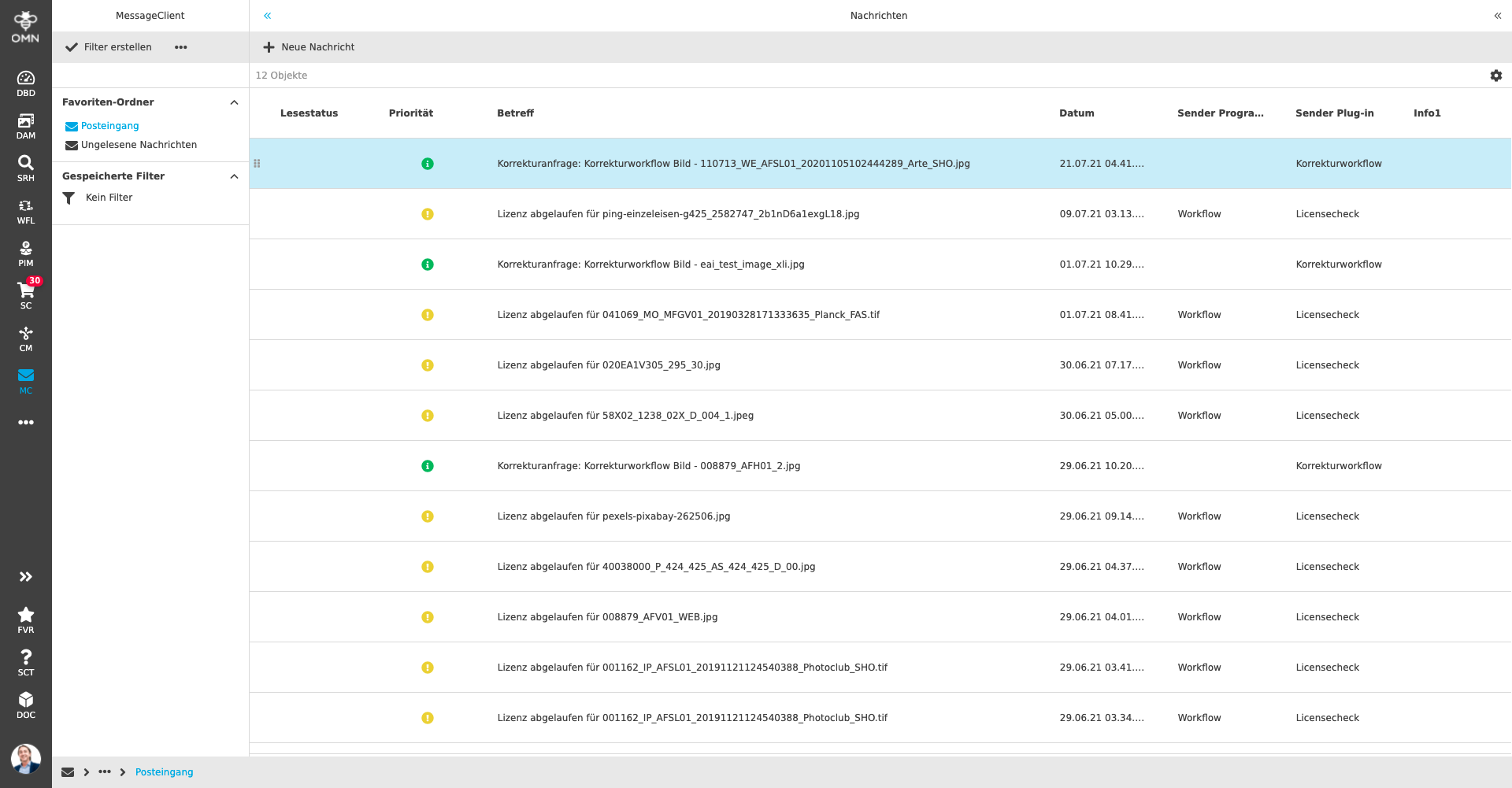The width and height of the screenshot is (1512, 788).
Task: Open the SRH search module
Action: pos(26,168)
